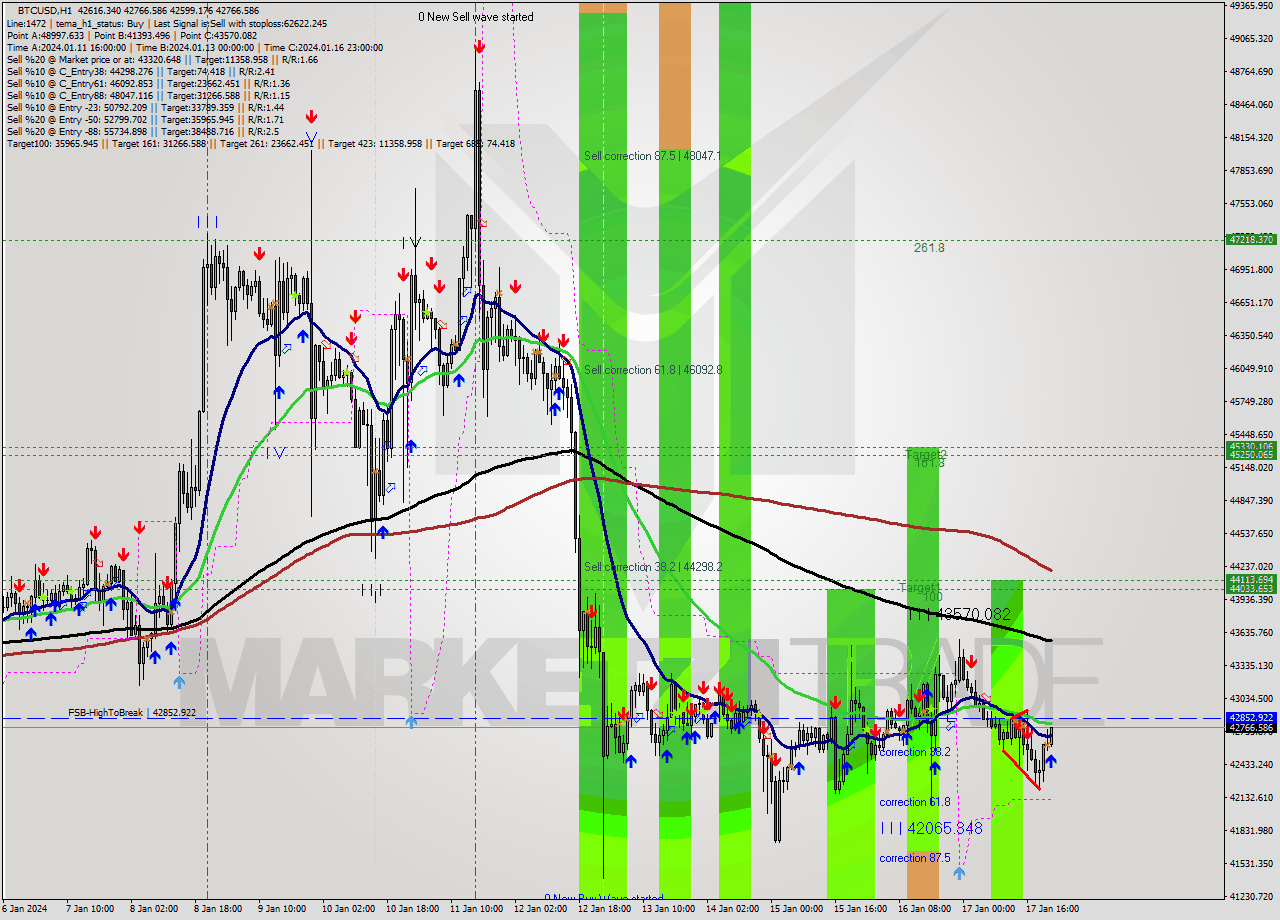Click the '11 Jan 10:00' time axis label

pyautogui.click(x=476, y=909)
